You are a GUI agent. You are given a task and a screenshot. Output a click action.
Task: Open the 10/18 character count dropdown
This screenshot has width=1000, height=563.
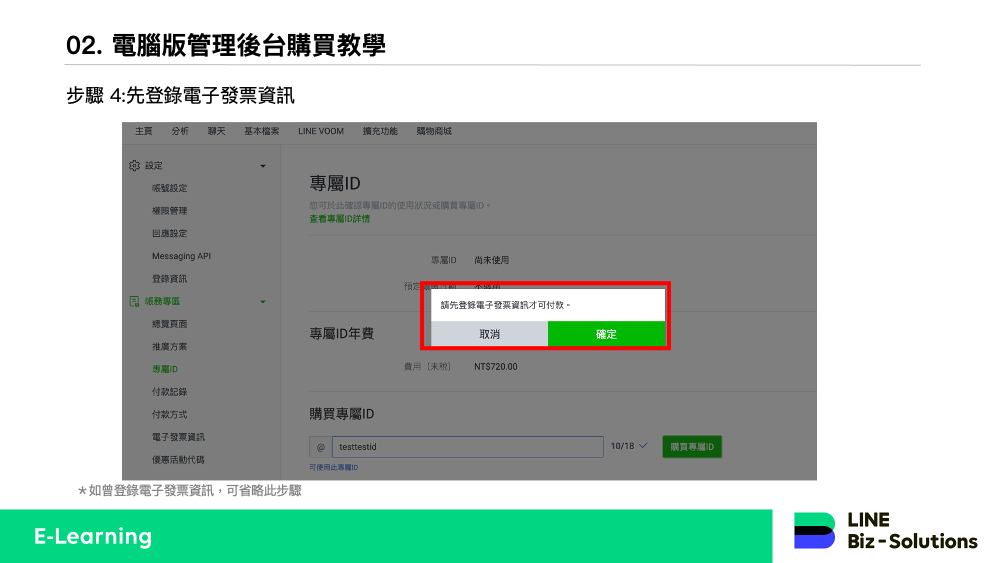(629, 446)
